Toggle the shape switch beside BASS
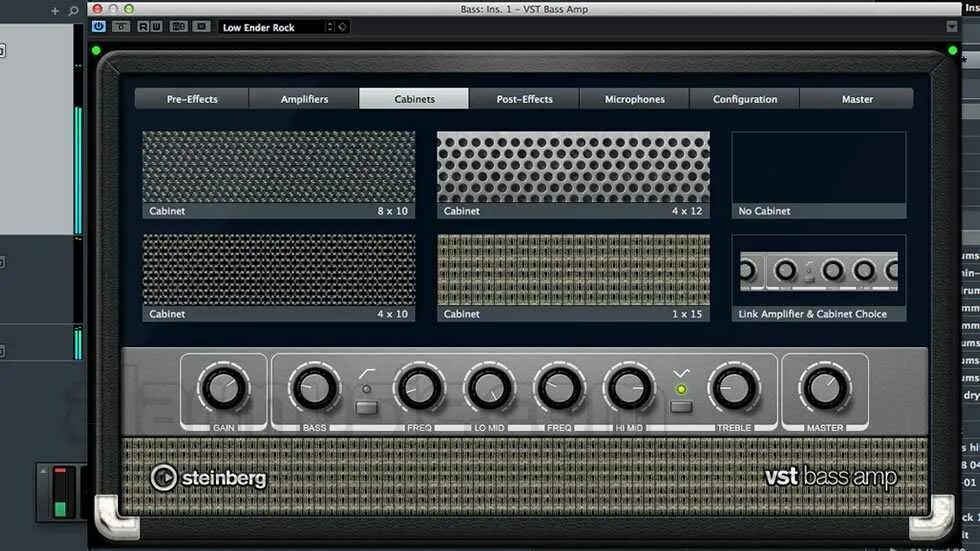Screen dimensions: 980x551 (x=367, y=408)
